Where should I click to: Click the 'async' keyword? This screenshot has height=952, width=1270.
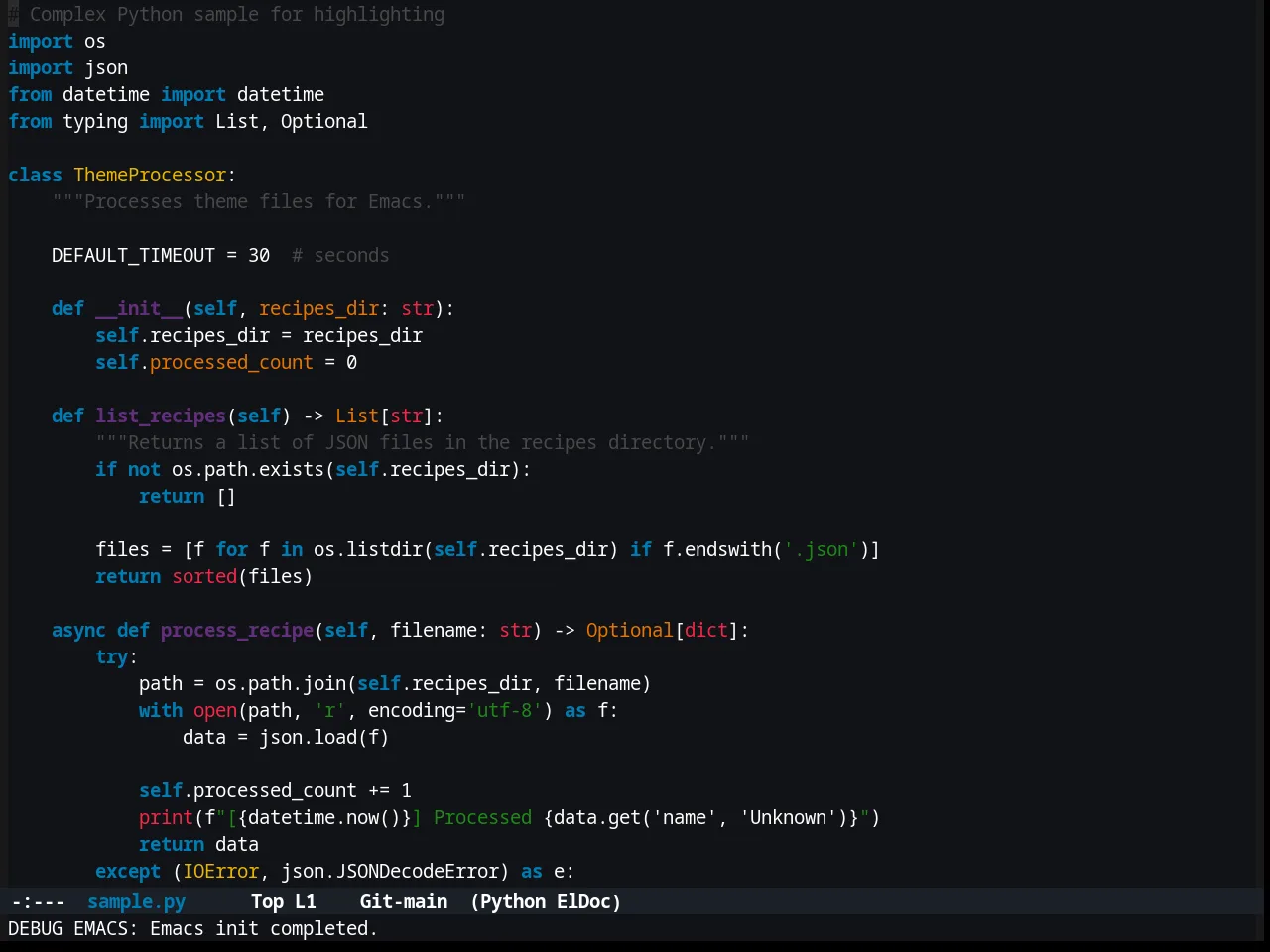pos(78,630)
